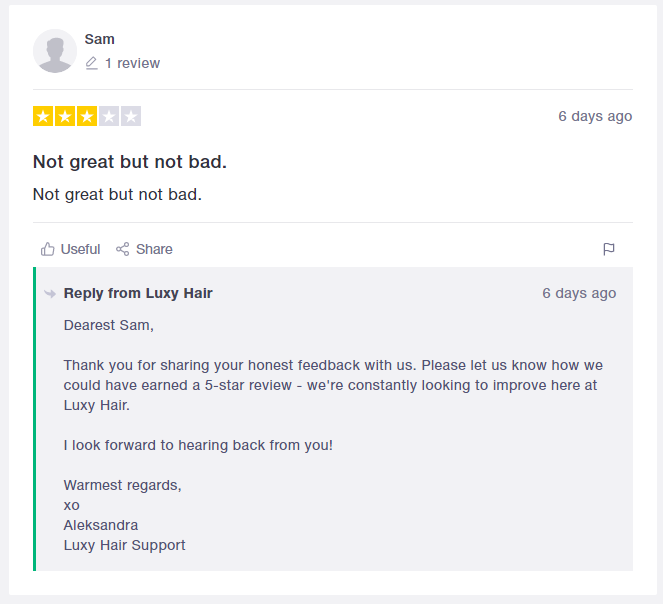Click the share network icon
Viewport: 663px width, 604px height.
(123, 249)
